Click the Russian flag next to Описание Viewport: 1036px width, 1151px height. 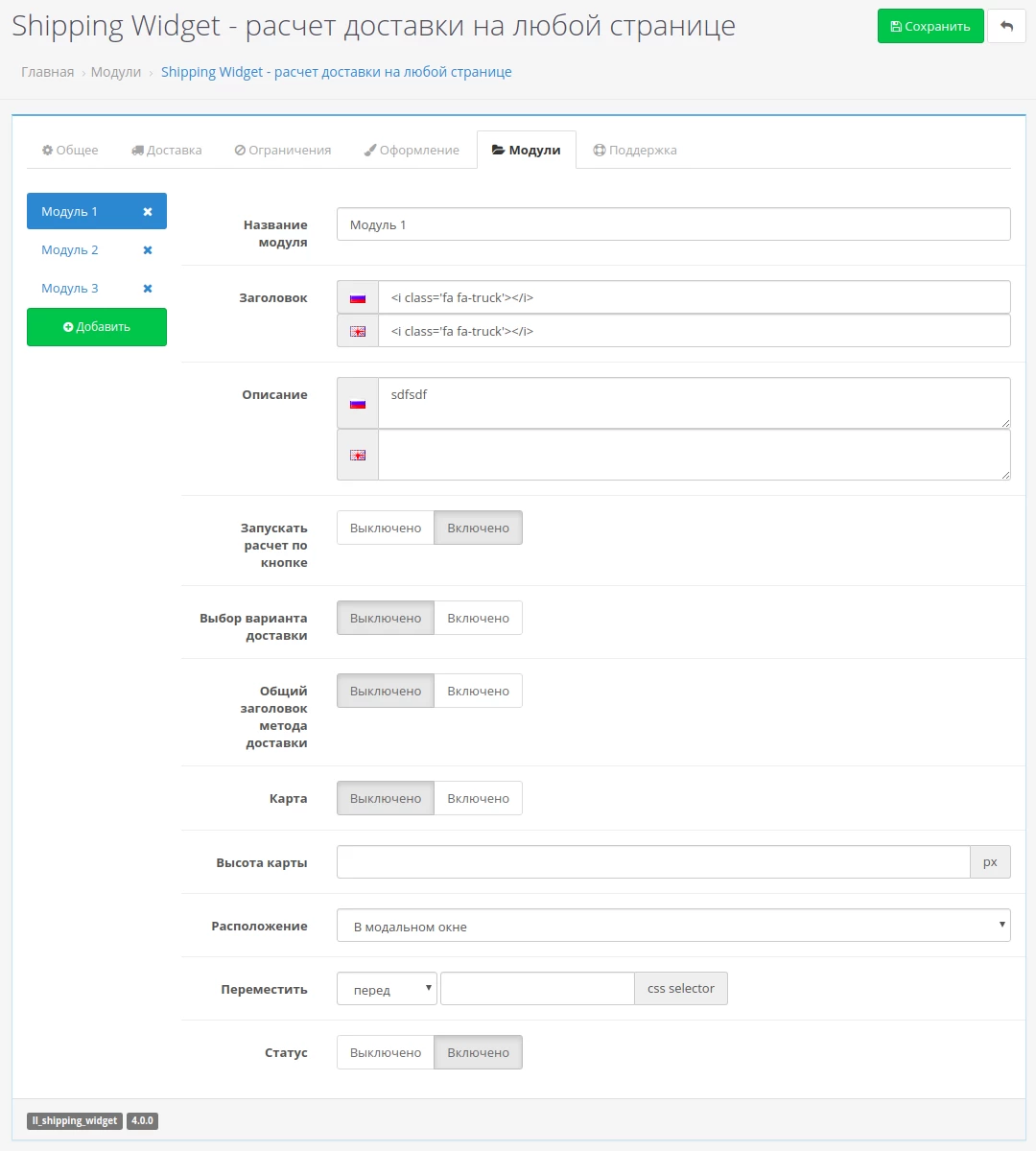pos(358,403)
